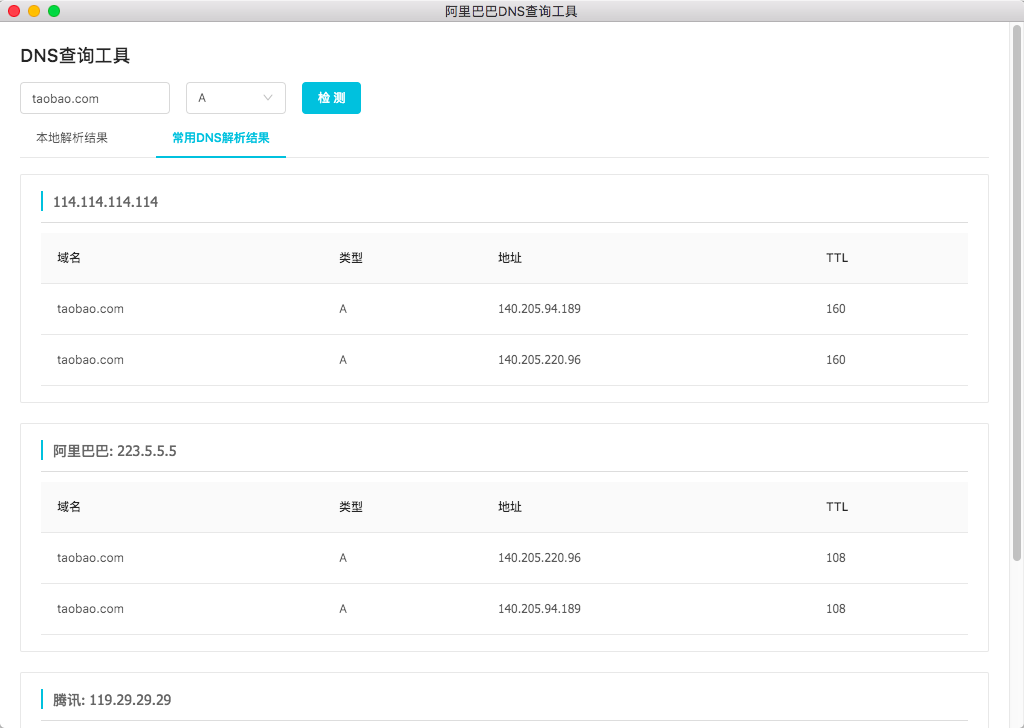The height and width of the screenshot is (728, 1024).
Task: Click 地址 header in the 阿里巴巴 table
Action: [509, 507]
